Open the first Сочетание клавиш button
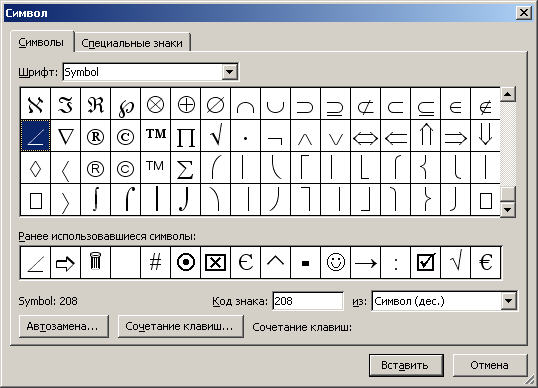Image resolution: width=538 pixels, height=388 pixels. (180, 326)
